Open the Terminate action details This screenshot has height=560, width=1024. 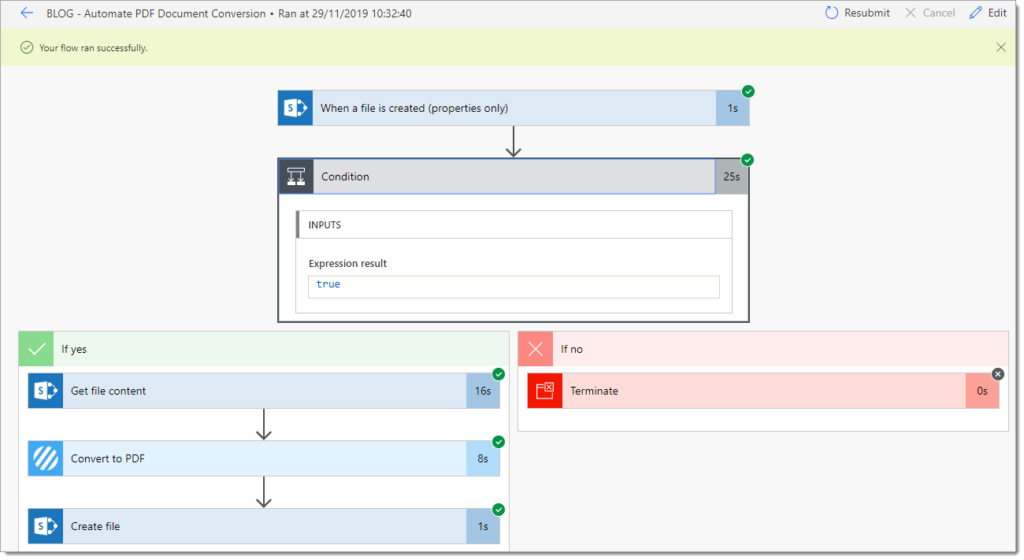[x=763, y=390]
